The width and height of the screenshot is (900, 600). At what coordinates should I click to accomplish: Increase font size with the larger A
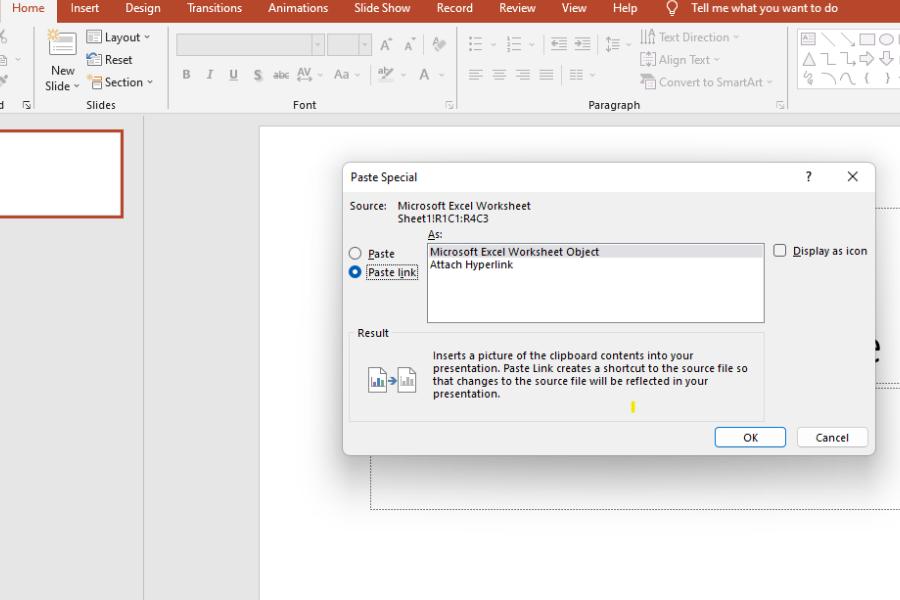pyautogui.click(x=386, y=45)
